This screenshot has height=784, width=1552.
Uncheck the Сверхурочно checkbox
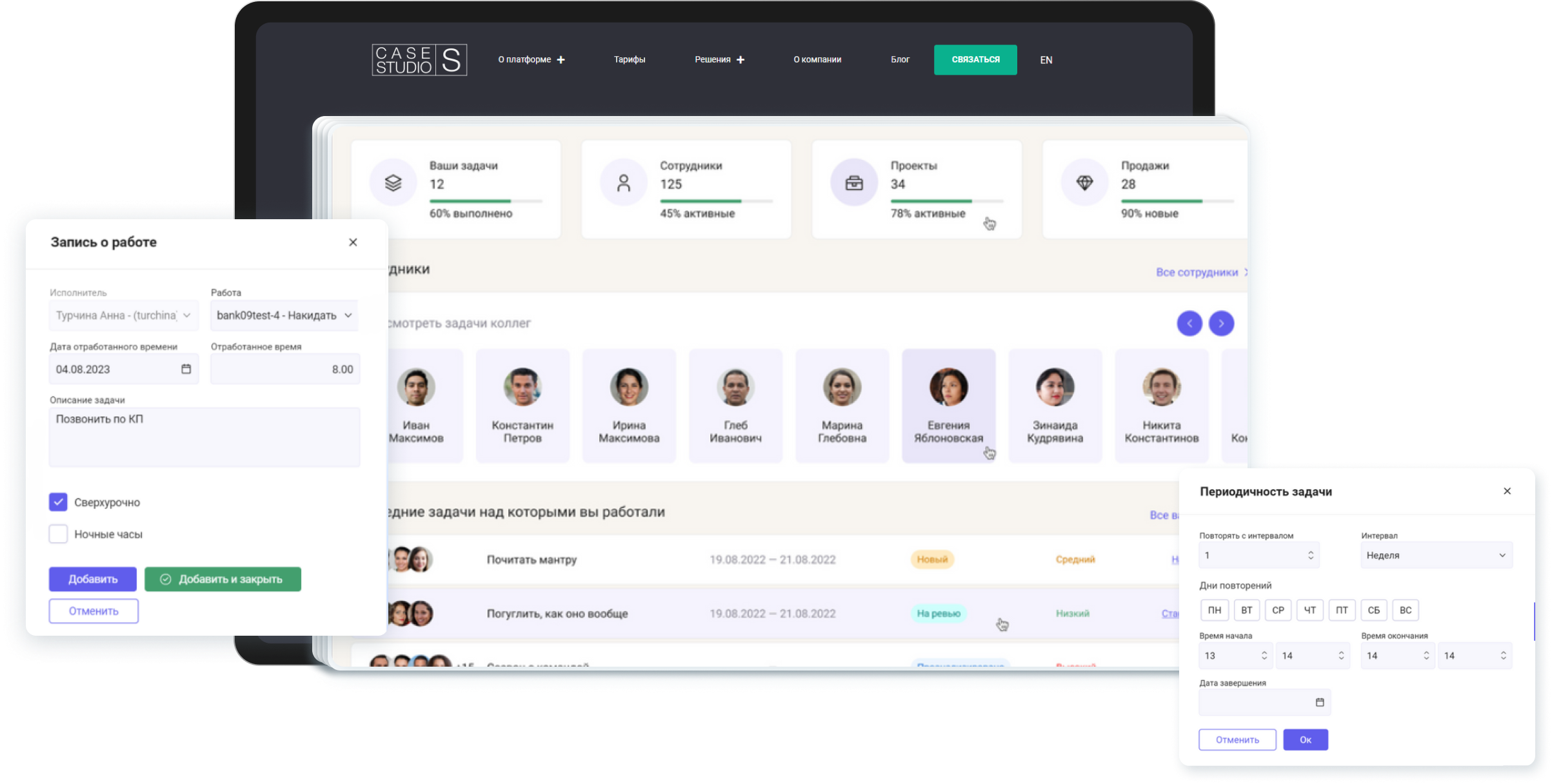(58, 502)
